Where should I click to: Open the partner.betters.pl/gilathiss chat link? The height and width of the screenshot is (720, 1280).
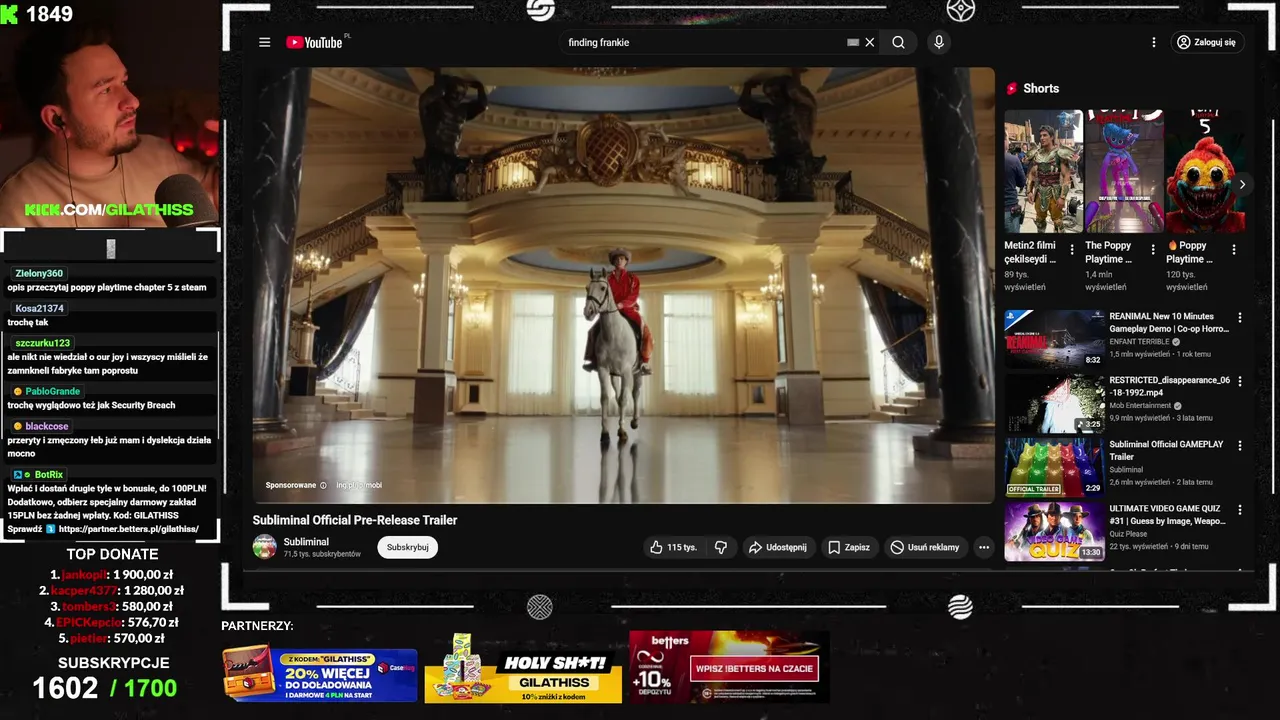[128, 529]
